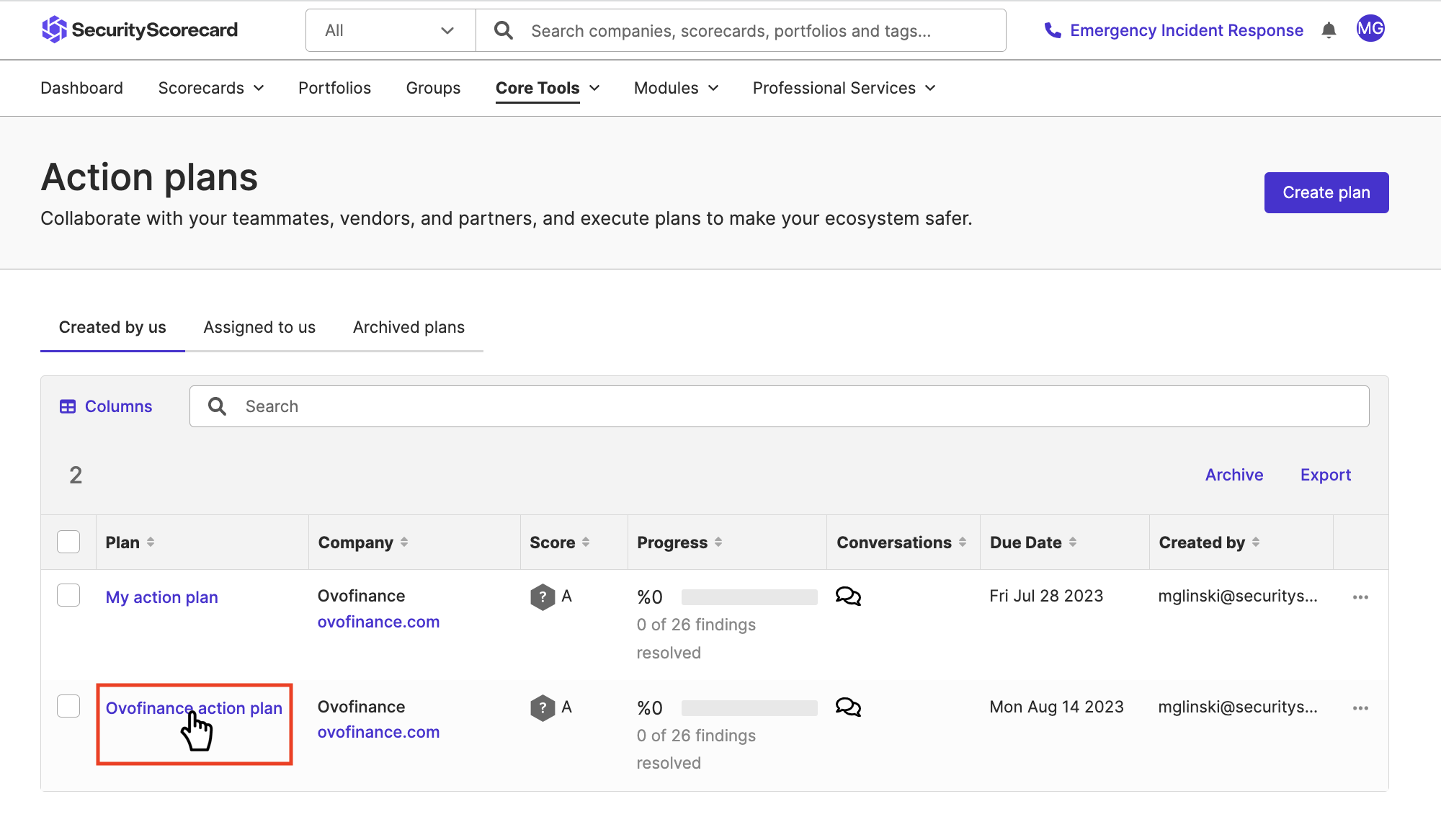Click the phone icon beside Emergency Incident Response
Viewport: 1441px width, 840px height.
[1053, 30]
